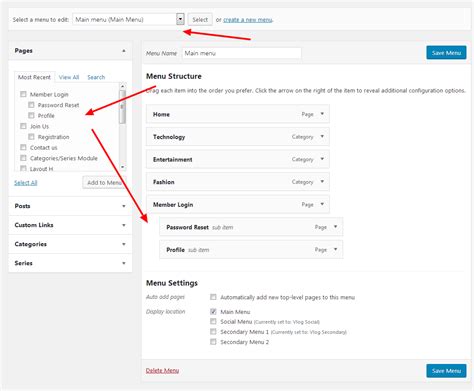Expand the Member Login menu item options
474x391 pixels.
click(x=322, y=204)
